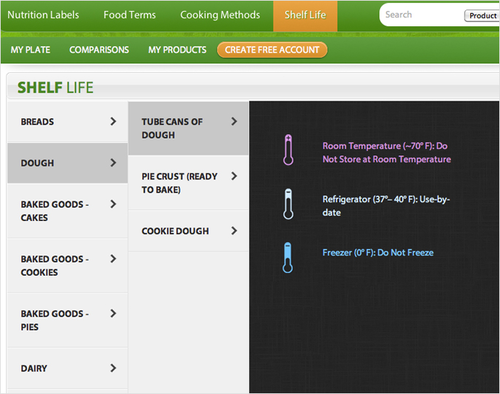Expand the Breads category chevron
The width and height of the screenshot is (500, 394).
[113, 121]
